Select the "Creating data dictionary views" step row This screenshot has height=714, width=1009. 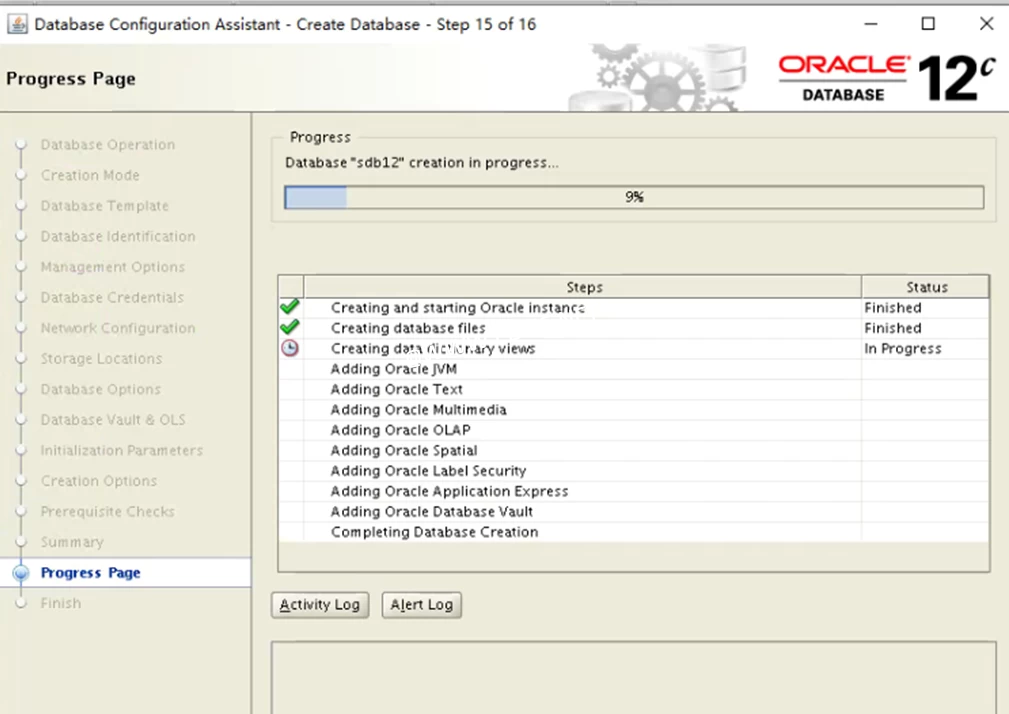coord(634,349)
